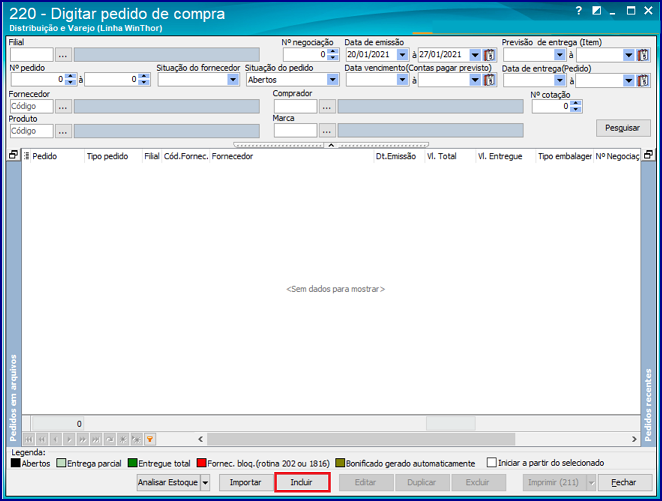The width and height of the screenshot is (662, 501).
Task: Click the Analisar Estoque button
Action: [x=168, y=482]
